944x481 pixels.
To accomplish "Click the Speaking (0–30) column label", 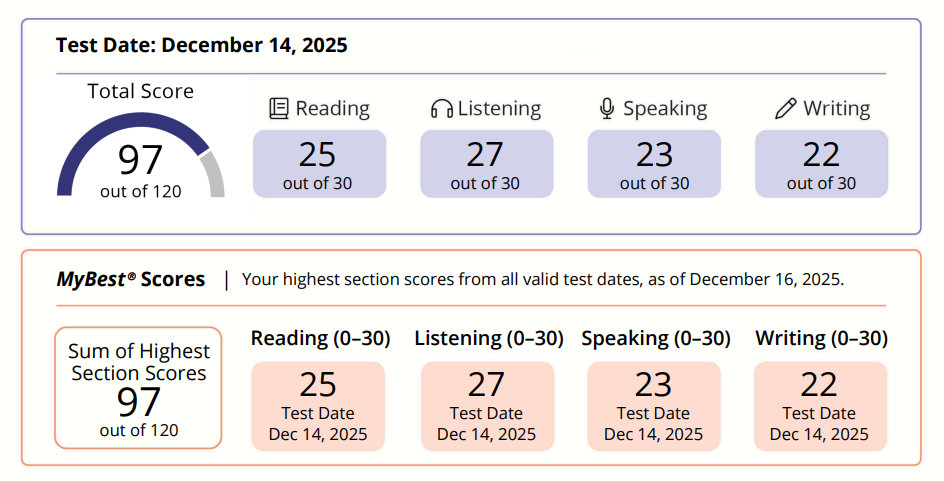I will (x=656, y=338).
